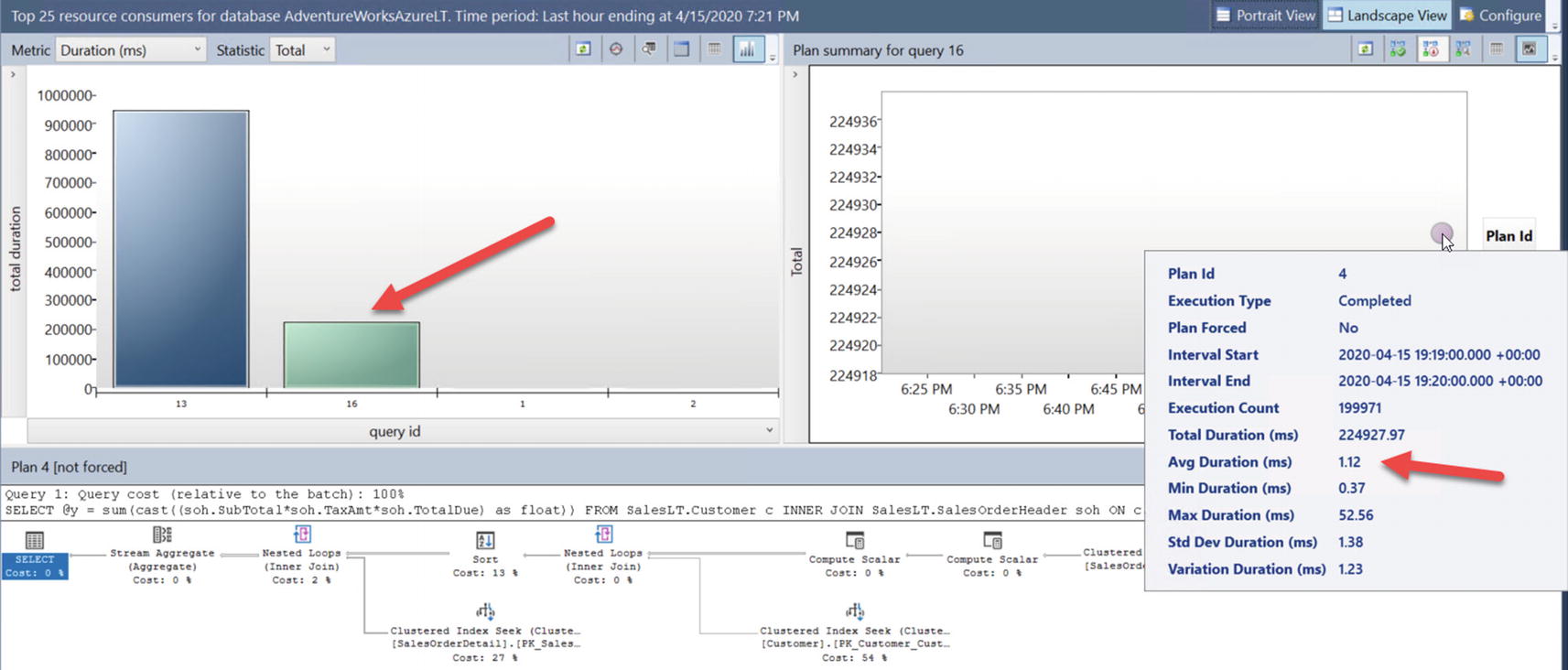This screenshot has height=670, width=1568.
Task: Click the Execution Count value 199971
Action: 1359,408
